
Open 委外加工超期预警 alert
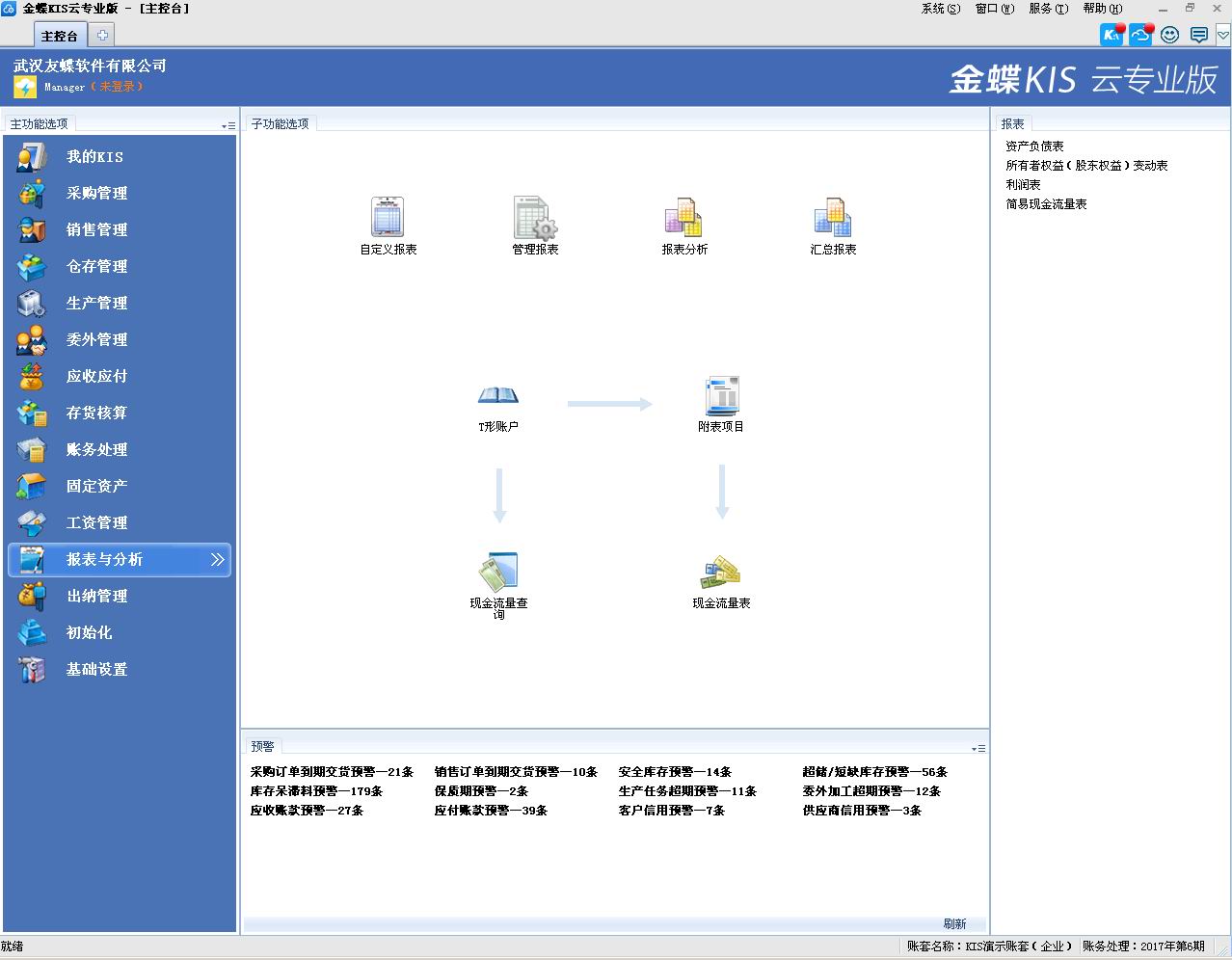coord(871,791)
